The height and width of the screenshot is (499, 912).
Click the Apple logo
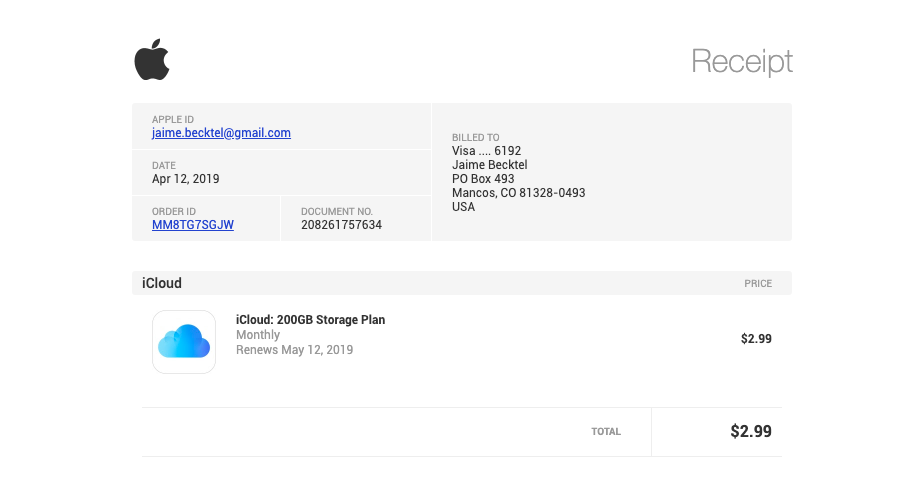152,60
